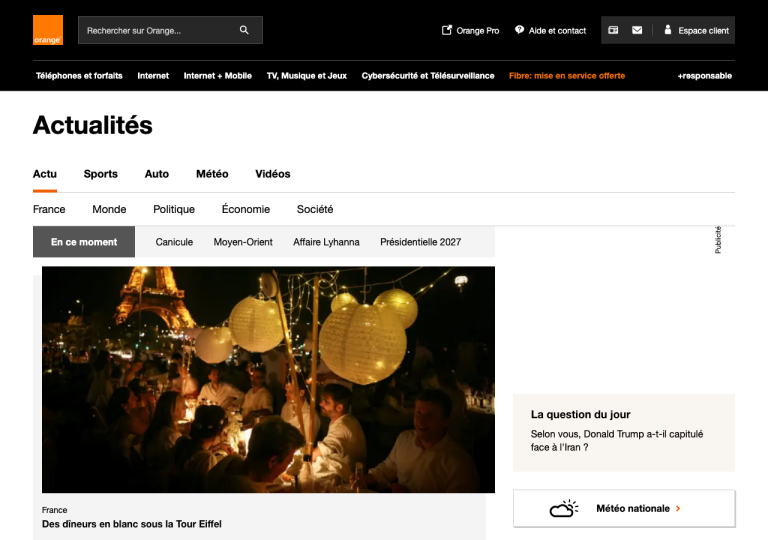Switch to the Vidéos tab
Image resolution: width=768 pixels, height=540 pixels.
[x=272, y=174]
